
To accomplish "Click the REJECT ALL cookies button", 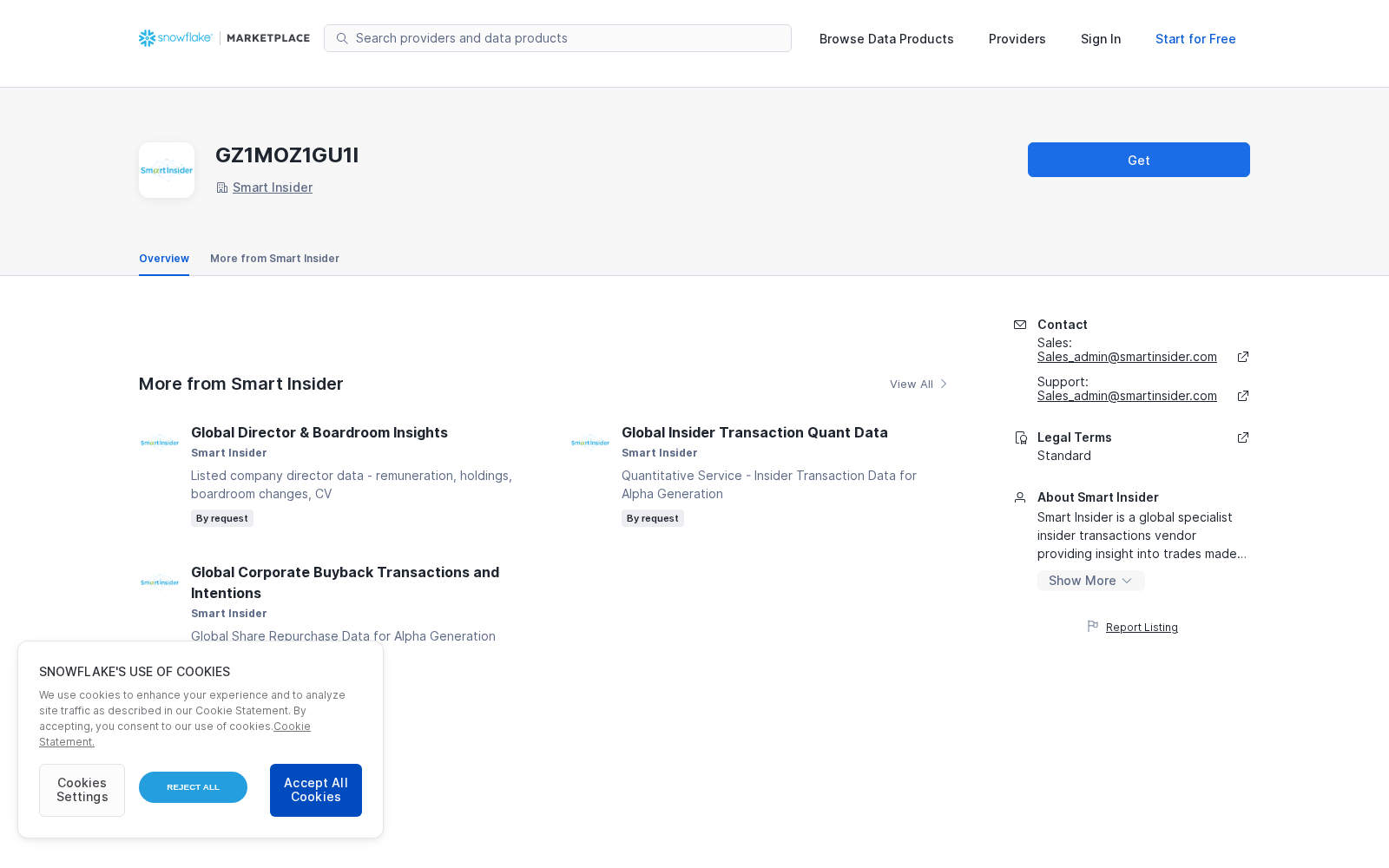I will 193,787.
